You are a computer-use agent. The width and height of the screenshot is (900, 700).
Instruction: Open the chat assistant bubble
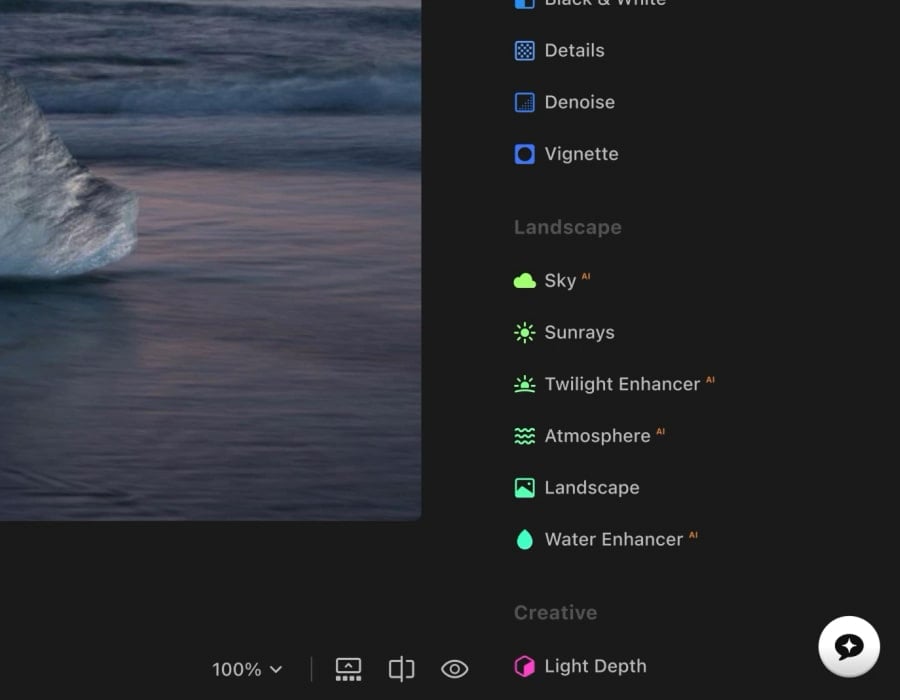pos(849,646)
